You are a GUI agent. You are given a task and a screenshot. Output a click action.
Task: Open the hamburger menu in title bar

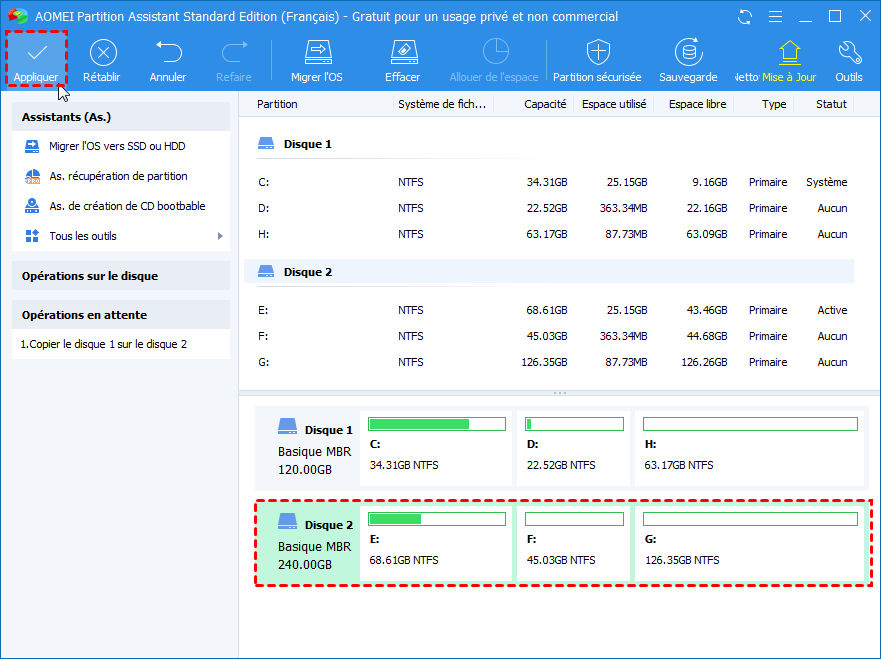[774, 17]
